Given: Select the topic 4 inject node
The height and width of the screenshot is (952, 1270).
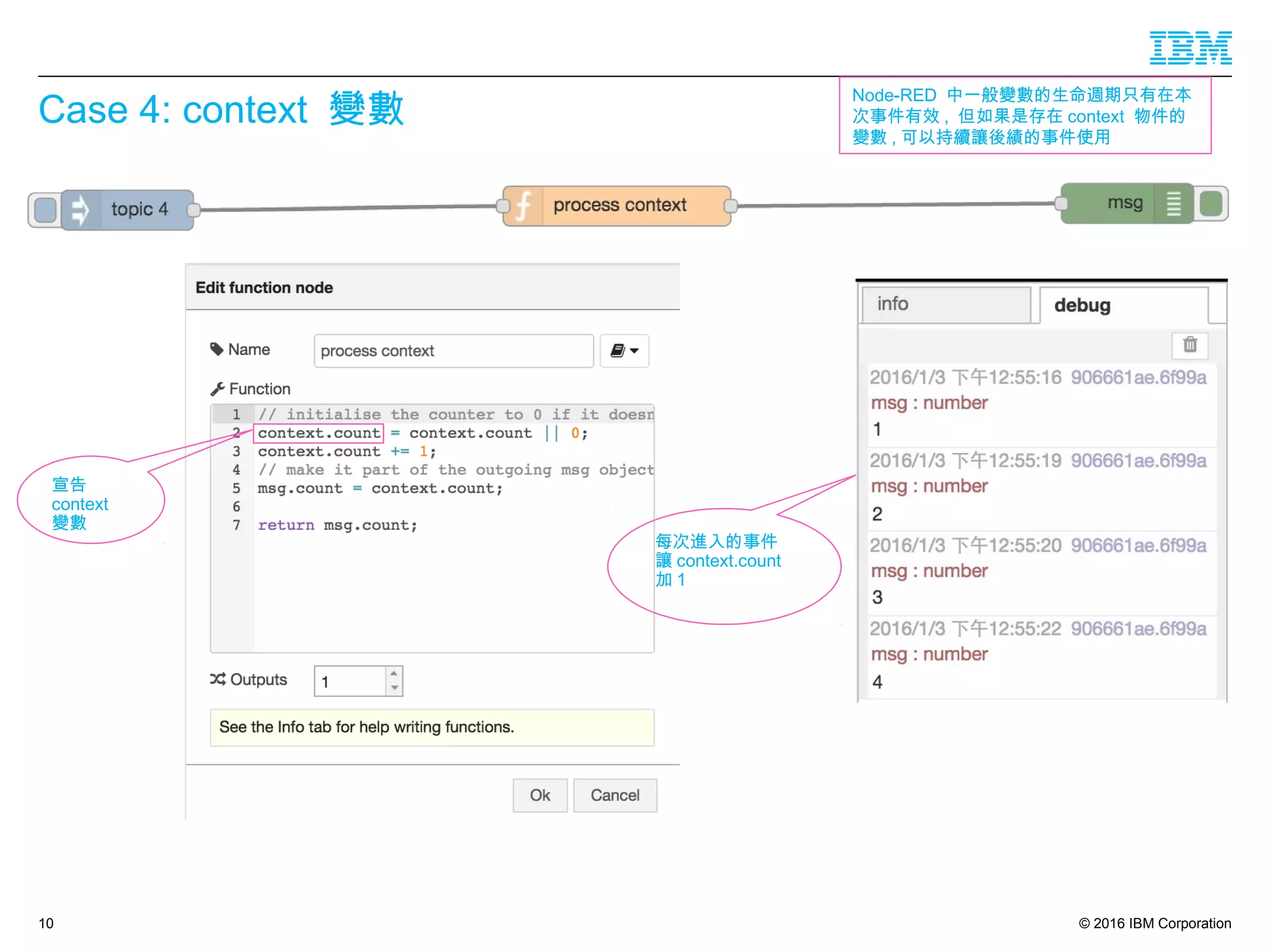Looking at the screenshot, I should [128, 209].
